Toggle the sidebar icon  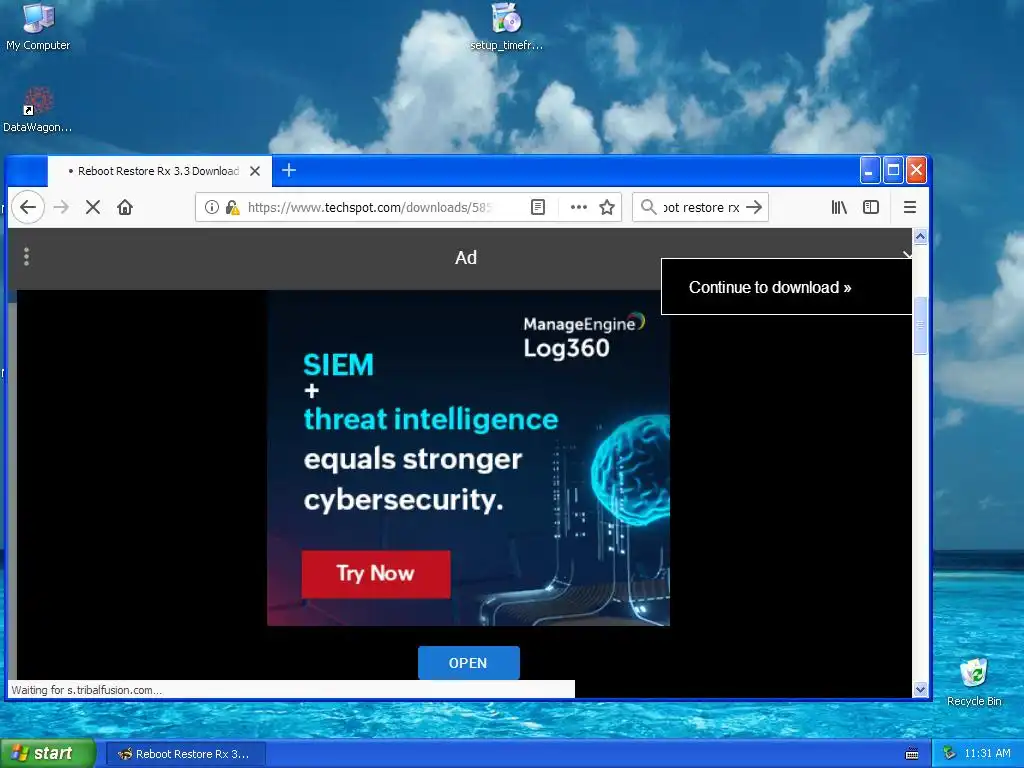(871, 207)
